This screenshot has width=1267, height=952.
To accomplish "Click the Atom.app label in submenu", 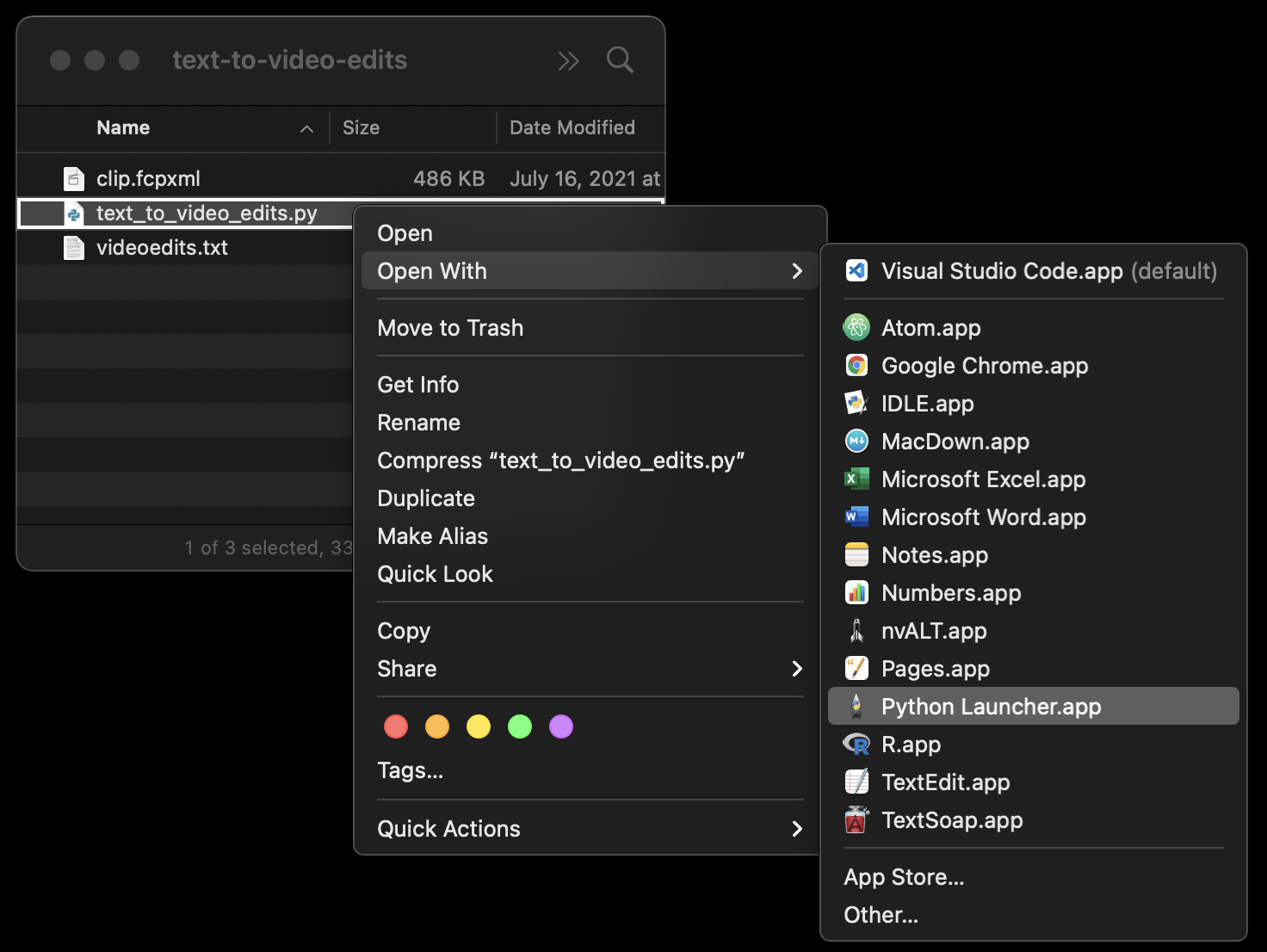I will pos(931,328).
